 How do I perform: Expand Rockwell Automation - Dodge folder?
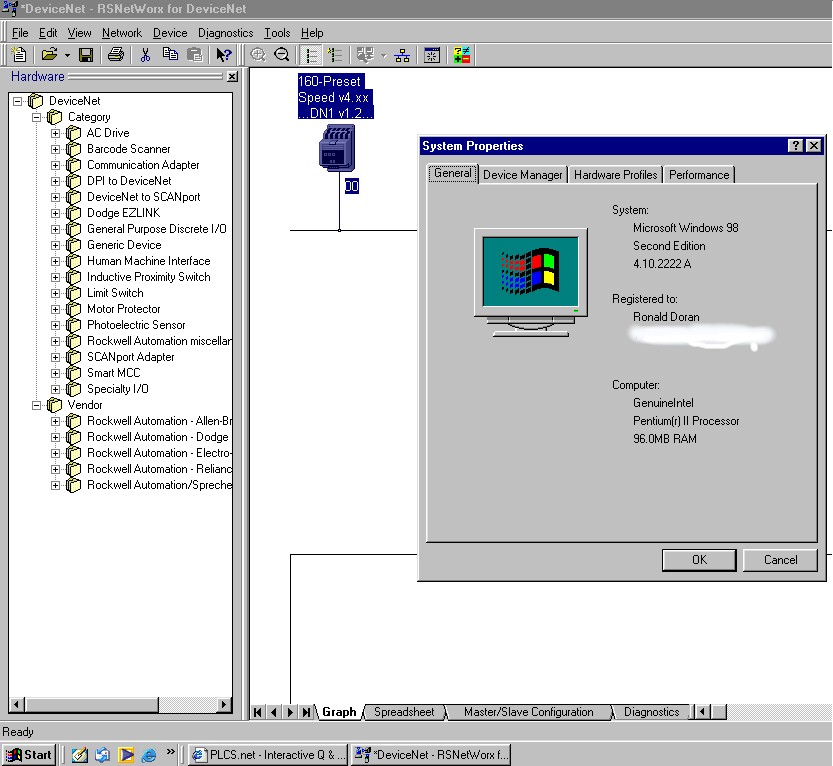(55, 437)
